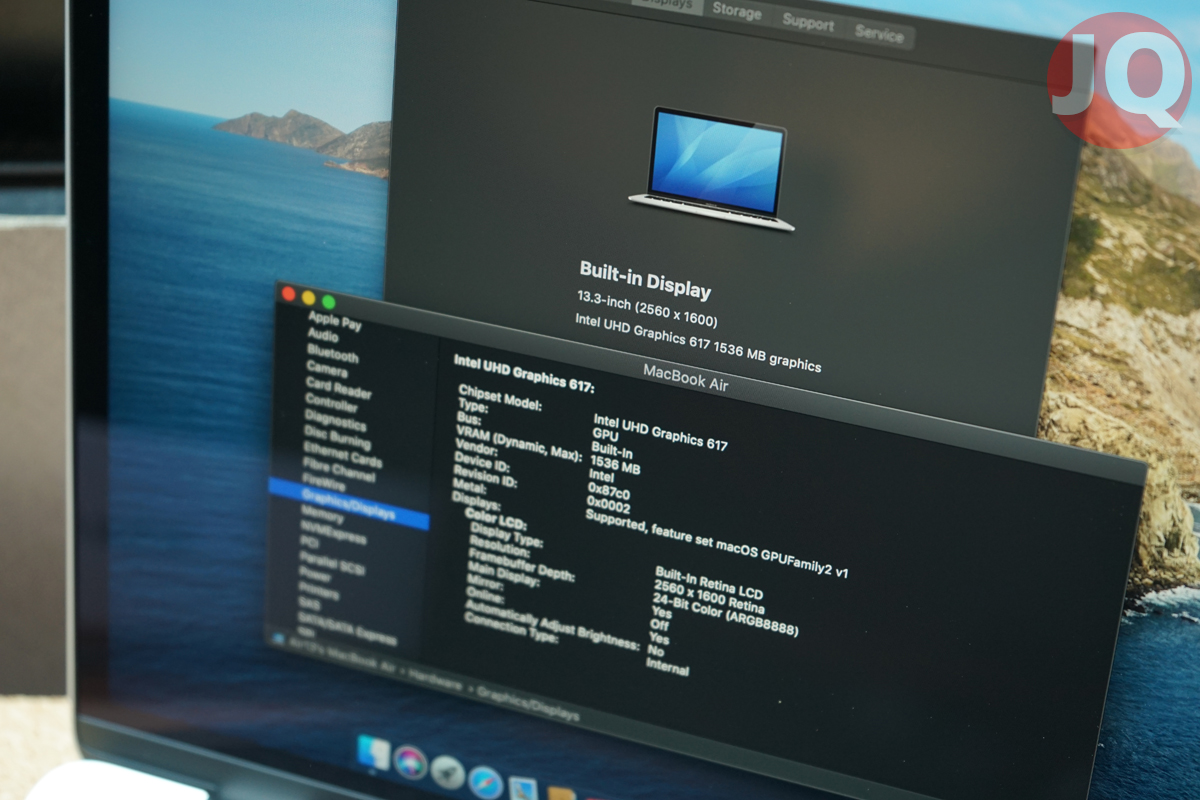This screenshot has width=1200, height=800.
Task: Click the 'Chipset Model:' label
Action: point(500,398)
